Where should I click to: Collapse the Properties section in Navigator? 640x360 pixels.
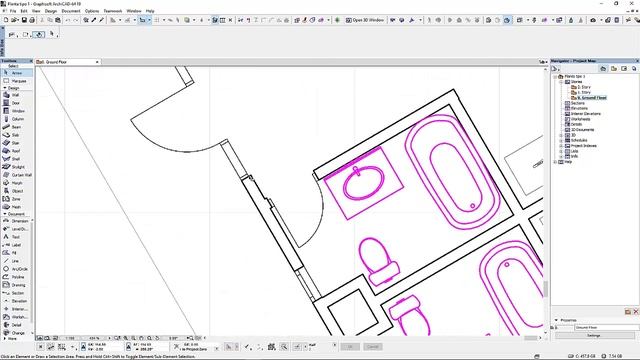pyautogui.click(x=556, y=320)
